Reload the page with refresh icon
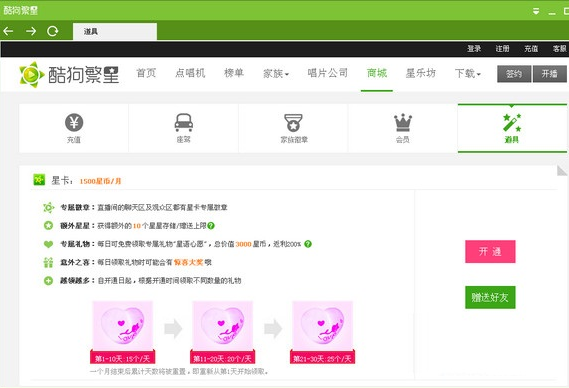 53,31
